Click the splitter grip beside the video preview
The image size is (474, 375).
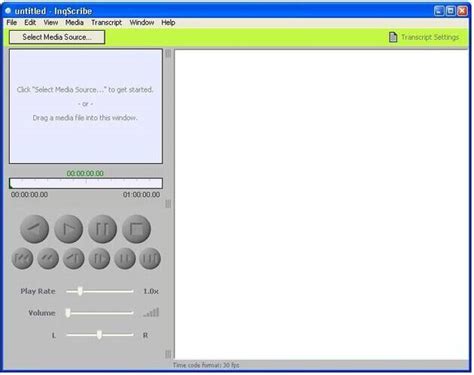[168, 53]
